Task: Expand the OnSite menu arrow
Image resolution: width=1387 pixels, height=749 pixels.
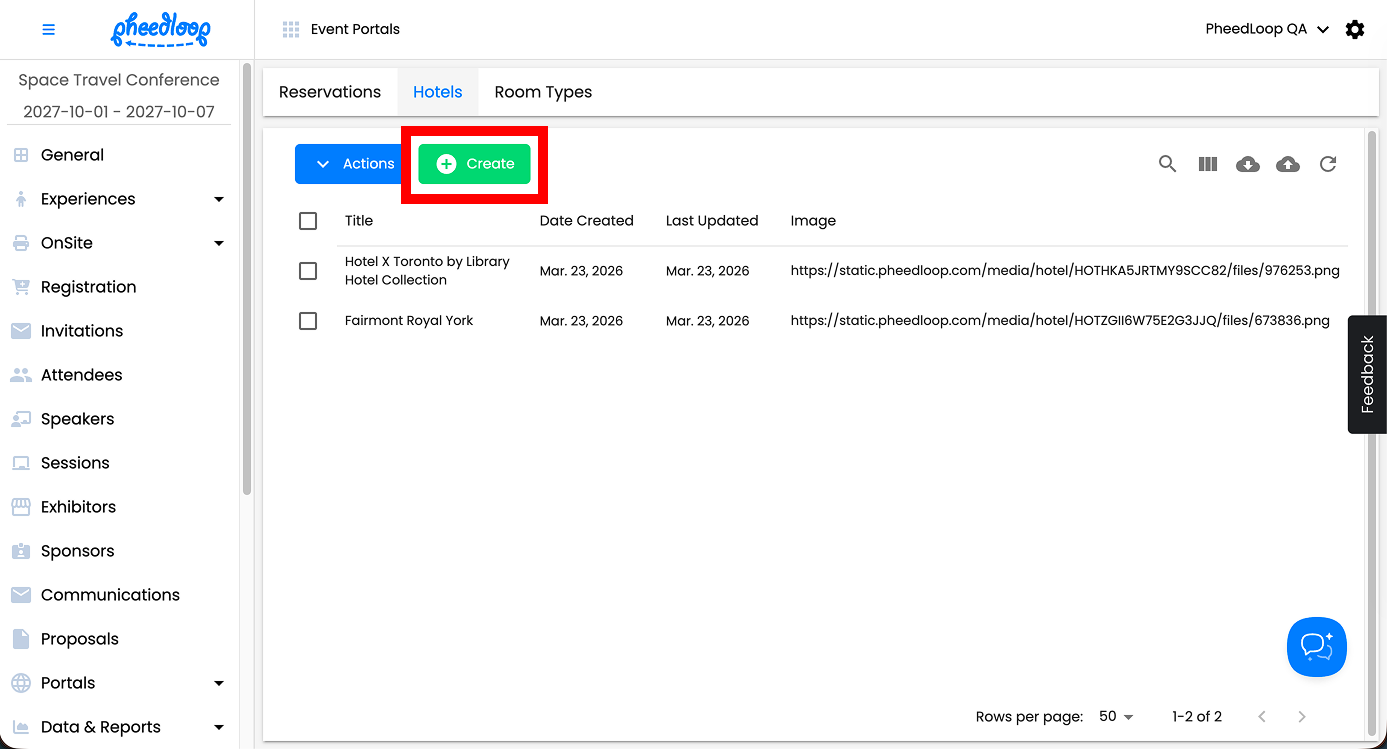Action: (x=219, y=243)
